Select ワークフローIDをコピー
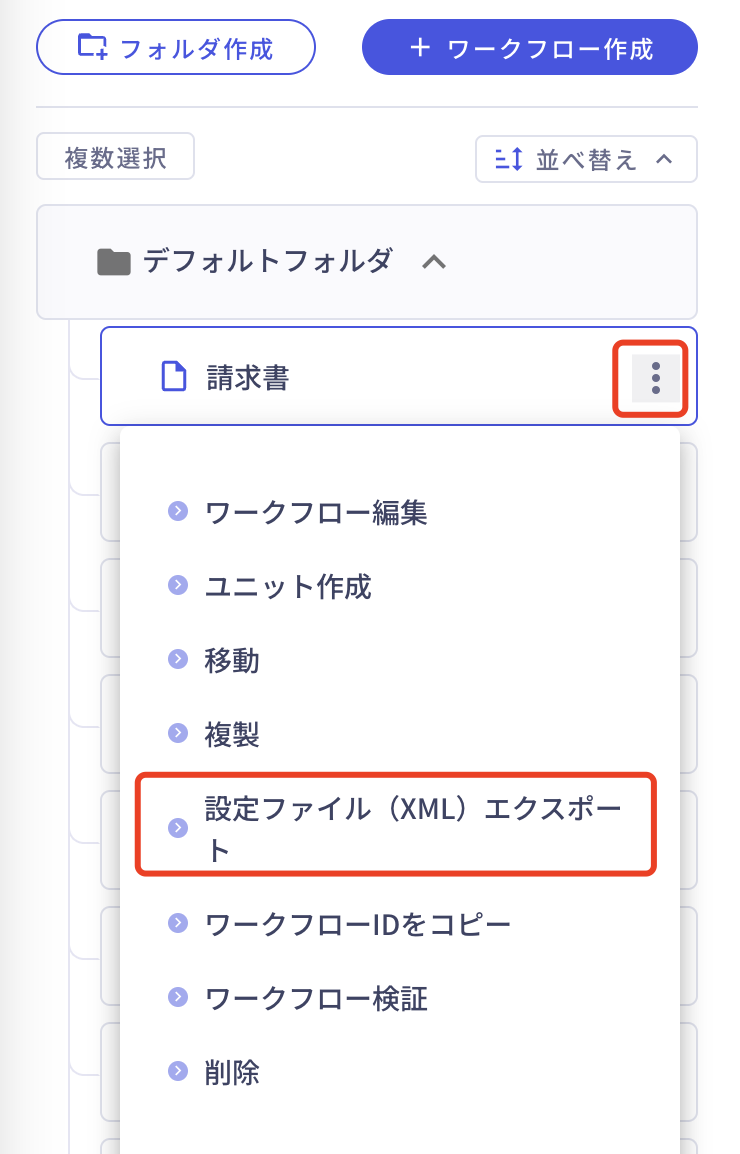The width and height of the screenshot is (740, 1154). click(x=358, y=924)
